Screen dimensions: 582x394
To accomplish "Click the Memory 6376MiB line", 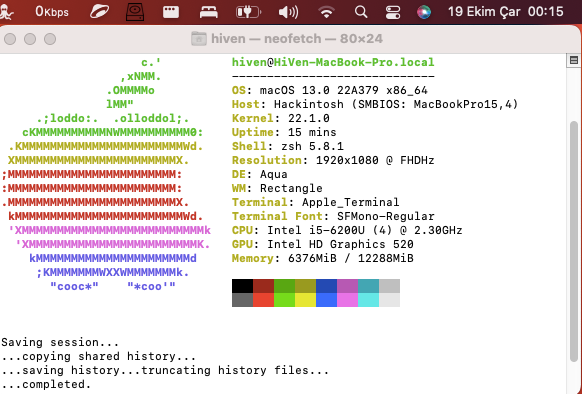I will click(323, 258).
